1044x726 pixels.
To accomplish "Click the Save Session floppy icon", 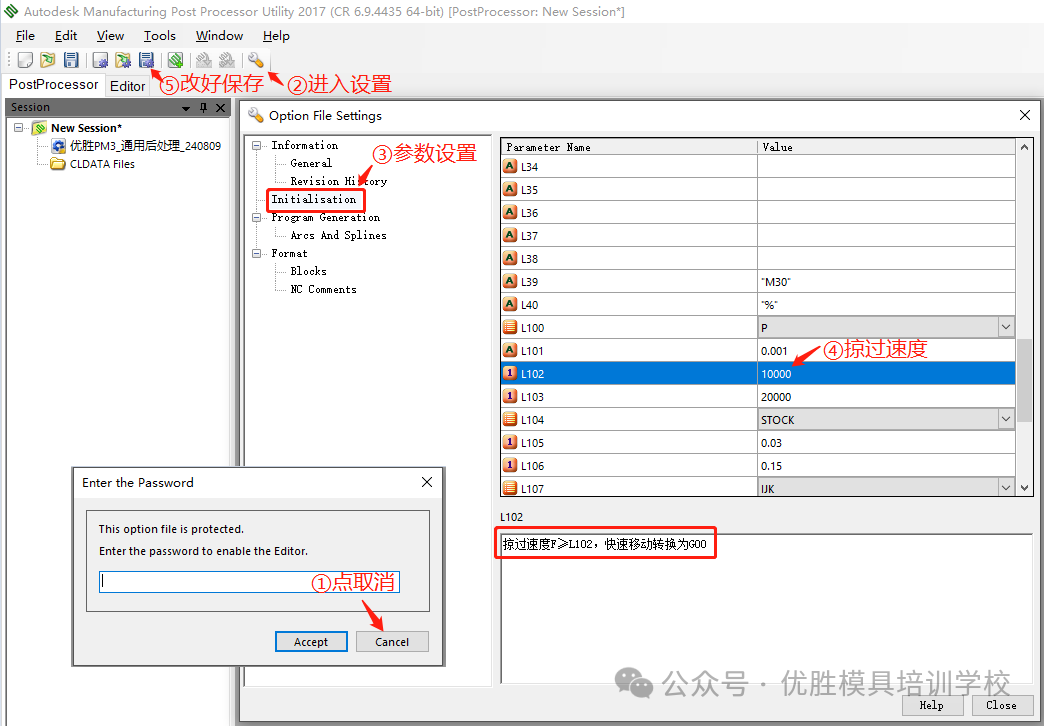I will (71, 60).
